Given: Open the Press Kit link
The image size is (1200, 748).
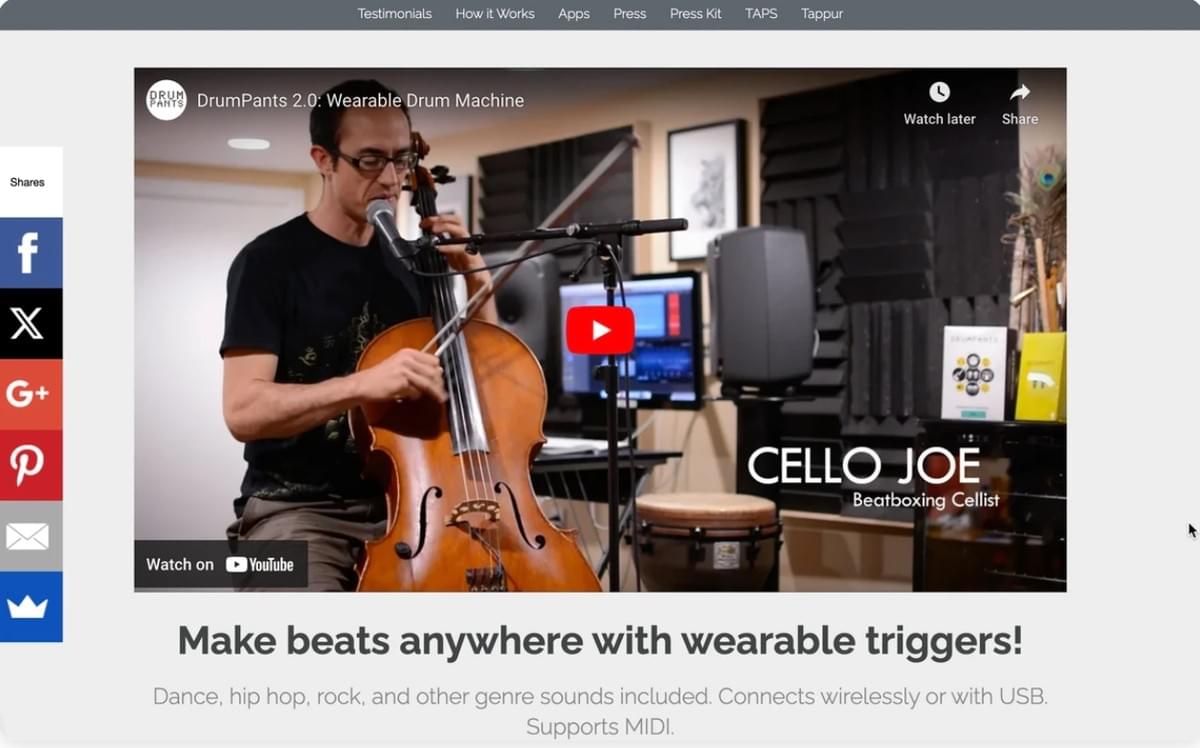Looking at the screenshot, I should click(696, 14).
